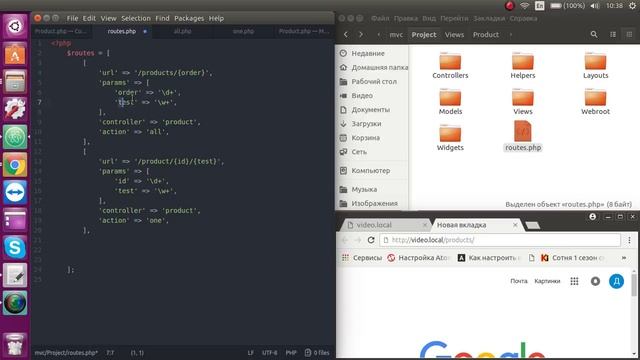Viewport: 640px width, 360px height.
Task: Open Настройка Atom bookmark
Action: (418, 258)
